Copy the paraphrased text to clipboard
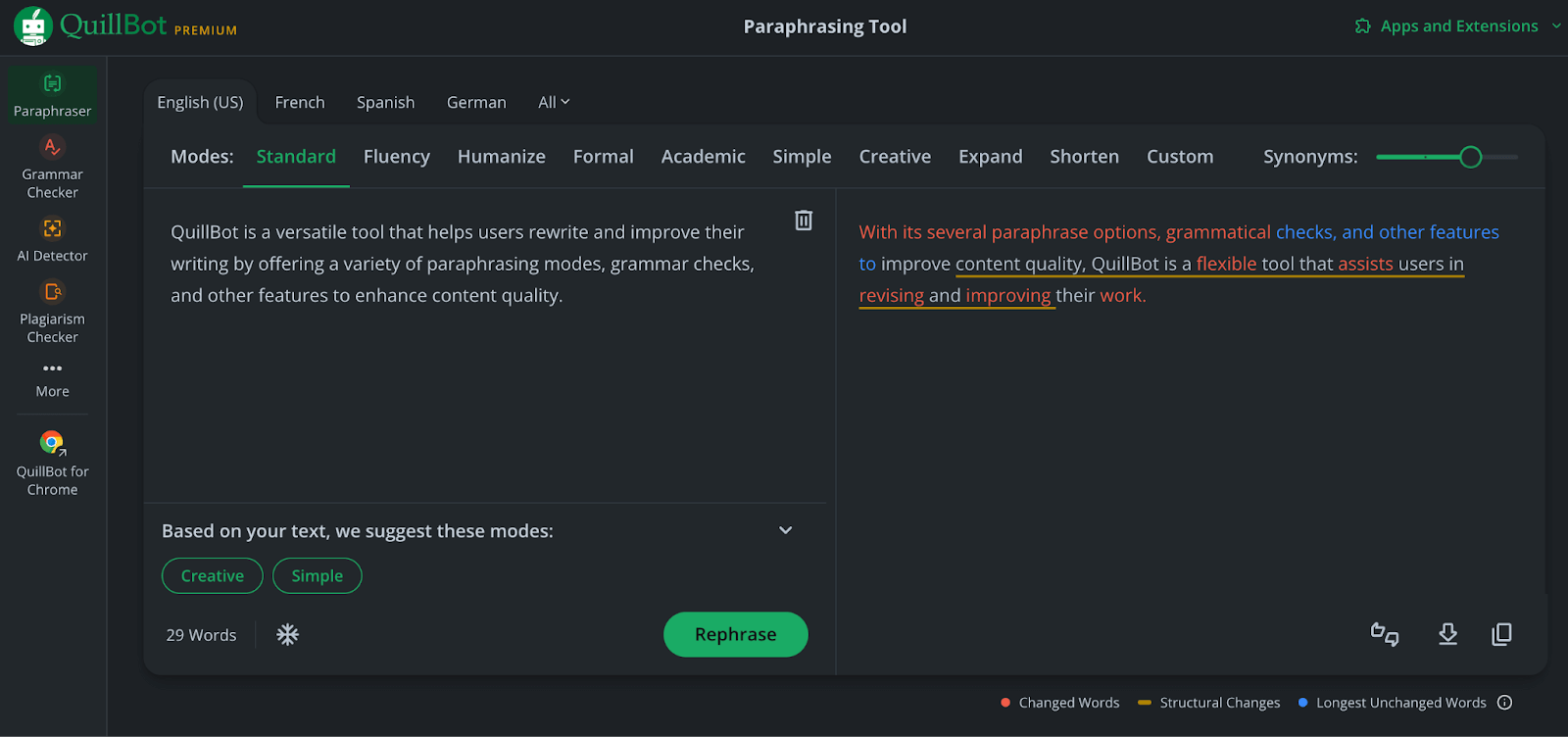Screen dimensions: 1568x737 (x=1501, y=635)
